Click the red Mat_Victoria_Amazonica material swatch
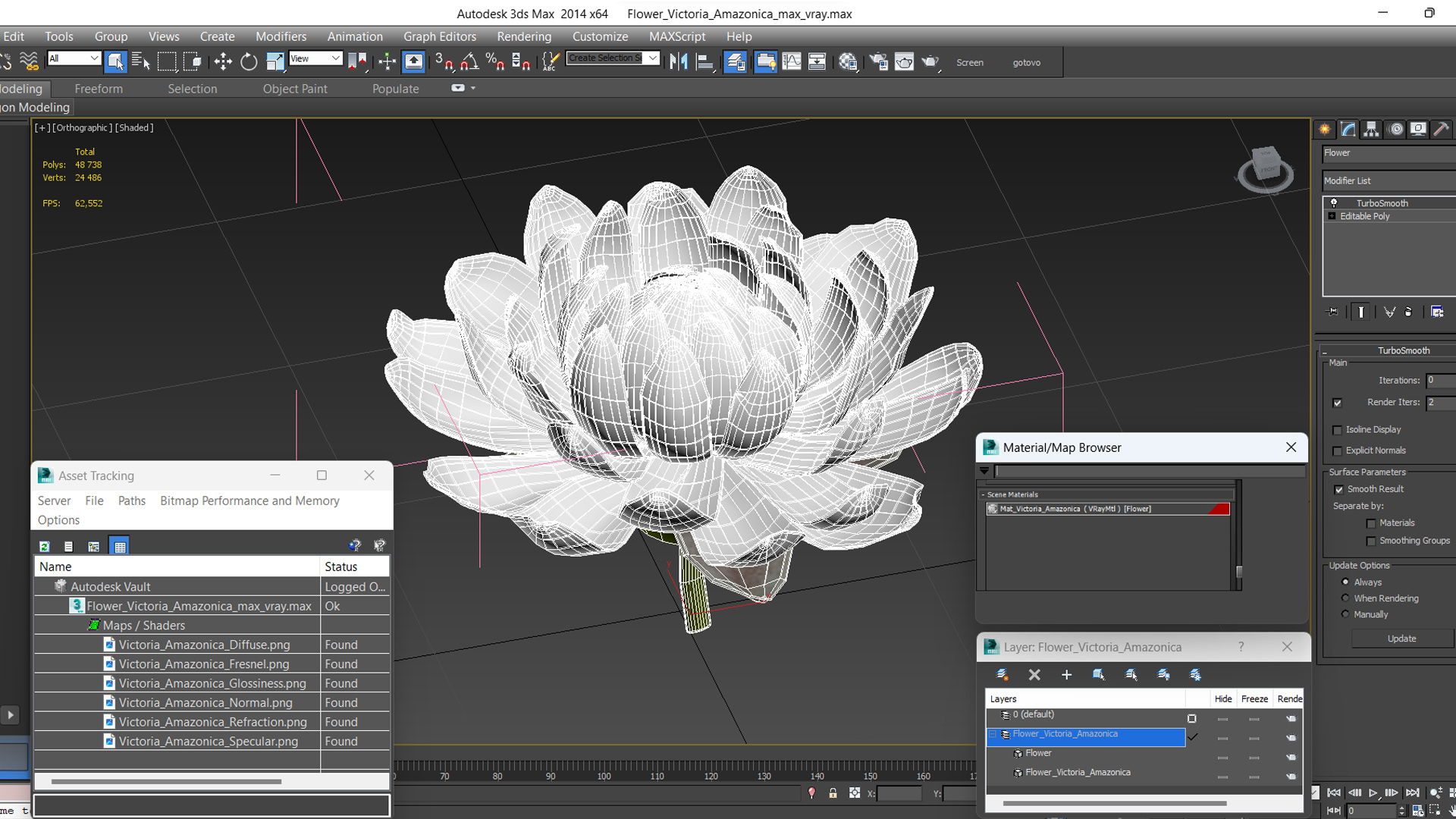The height and width of the screenshot is (819, 1456). coord(1219,509)
